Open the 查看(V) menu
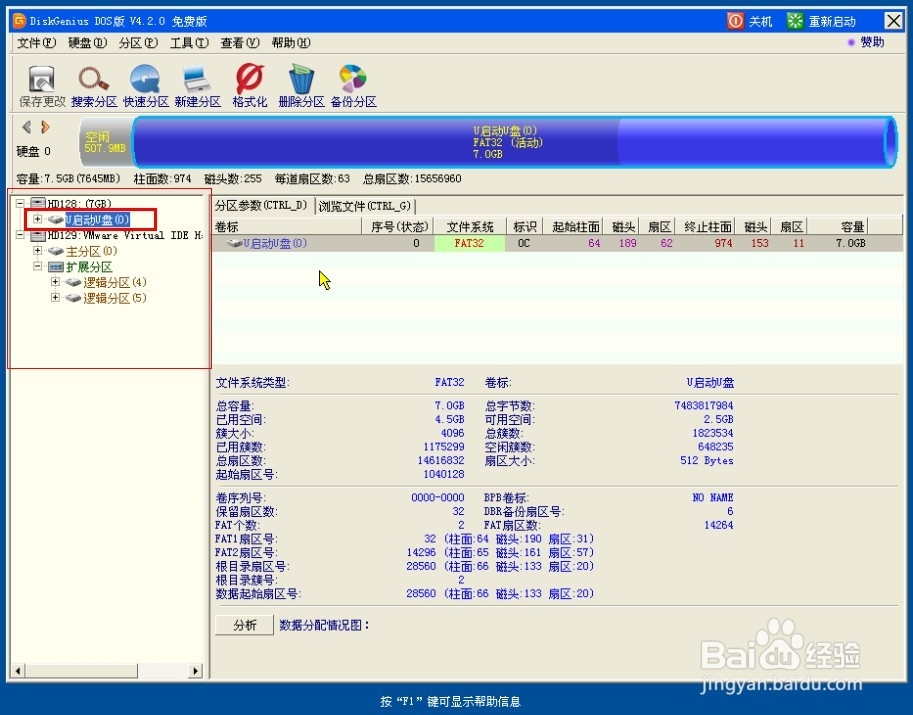The height and width of the screenshot is (715, 913). click(240, 43)
